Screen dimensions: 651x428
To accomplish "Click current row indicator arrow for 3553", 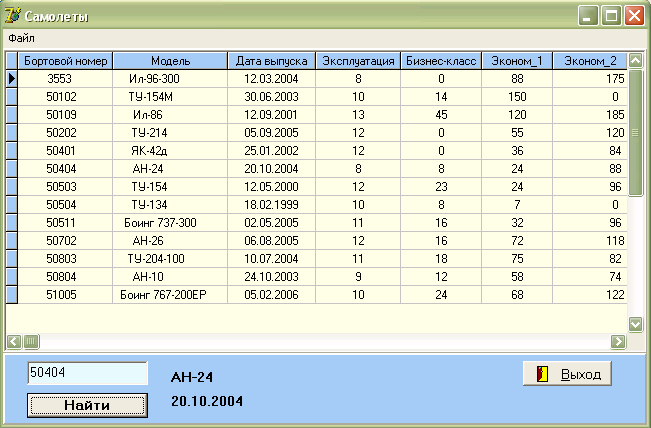I will (x=12, y=78).
